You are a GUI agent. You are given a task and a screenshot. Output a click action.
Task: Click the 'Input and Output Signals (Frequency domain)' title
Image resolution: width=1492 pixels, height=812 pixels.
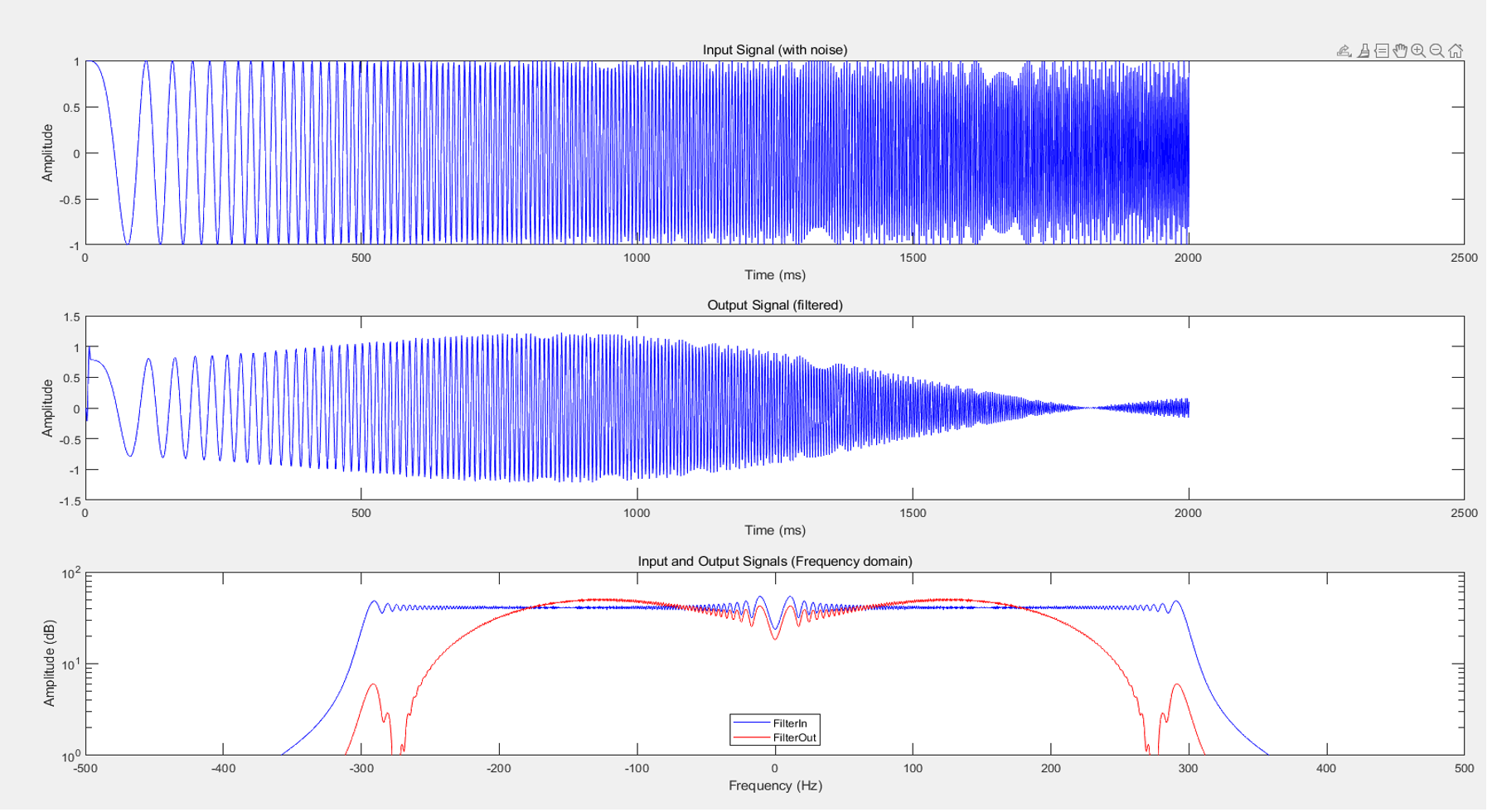coord(775,561)
